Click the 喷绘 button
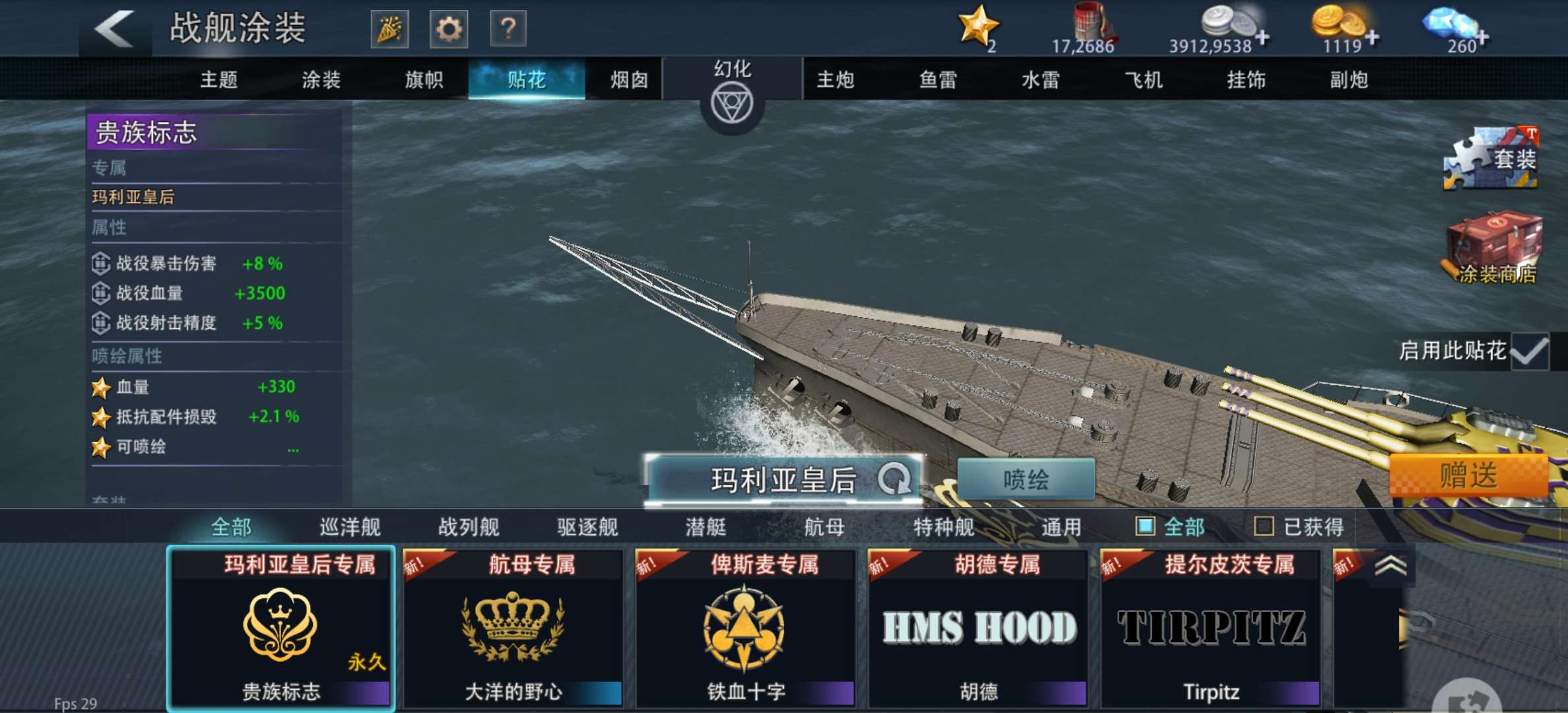 [1026, 479]
